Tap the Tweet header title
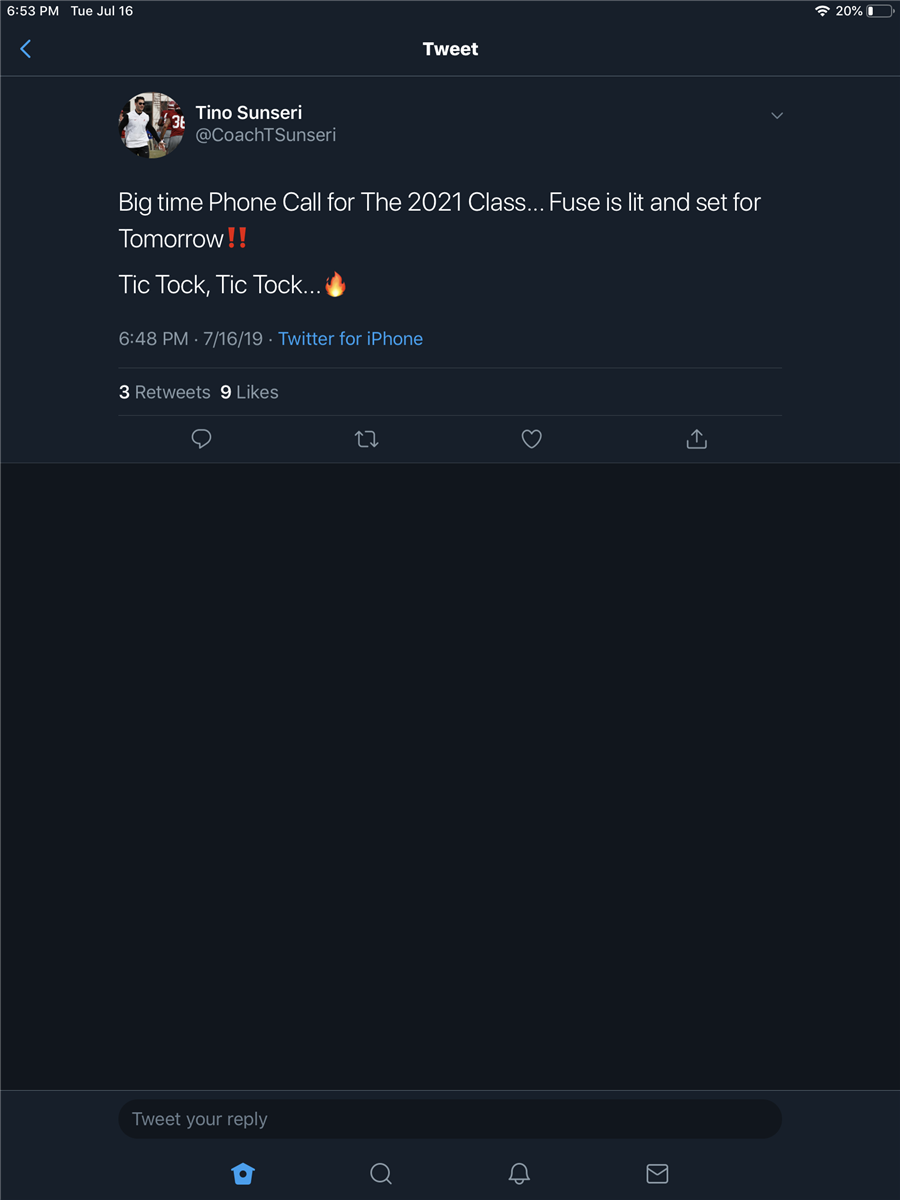Image resolution: width=900 pixels, height=1200 pixels. [x=450, y=49]
